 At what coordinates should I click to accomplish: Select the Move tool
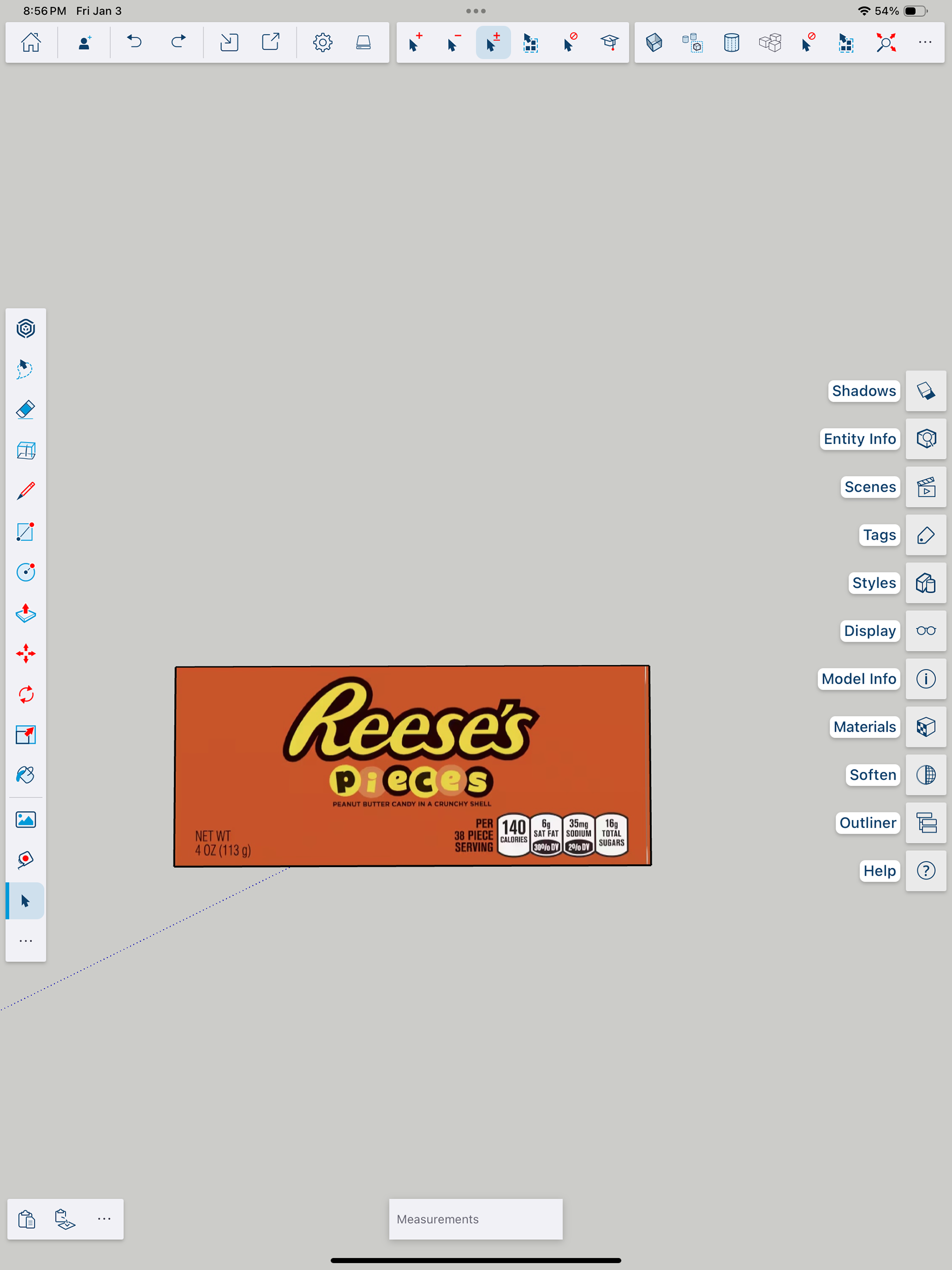coord(26,654)
